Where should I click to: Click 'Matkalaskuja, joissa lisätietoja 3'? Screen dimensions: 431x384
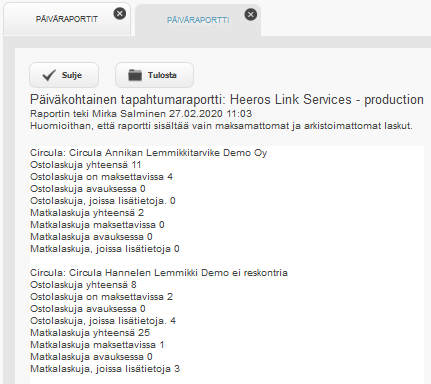pyautogui.click(x=105, y=369)
